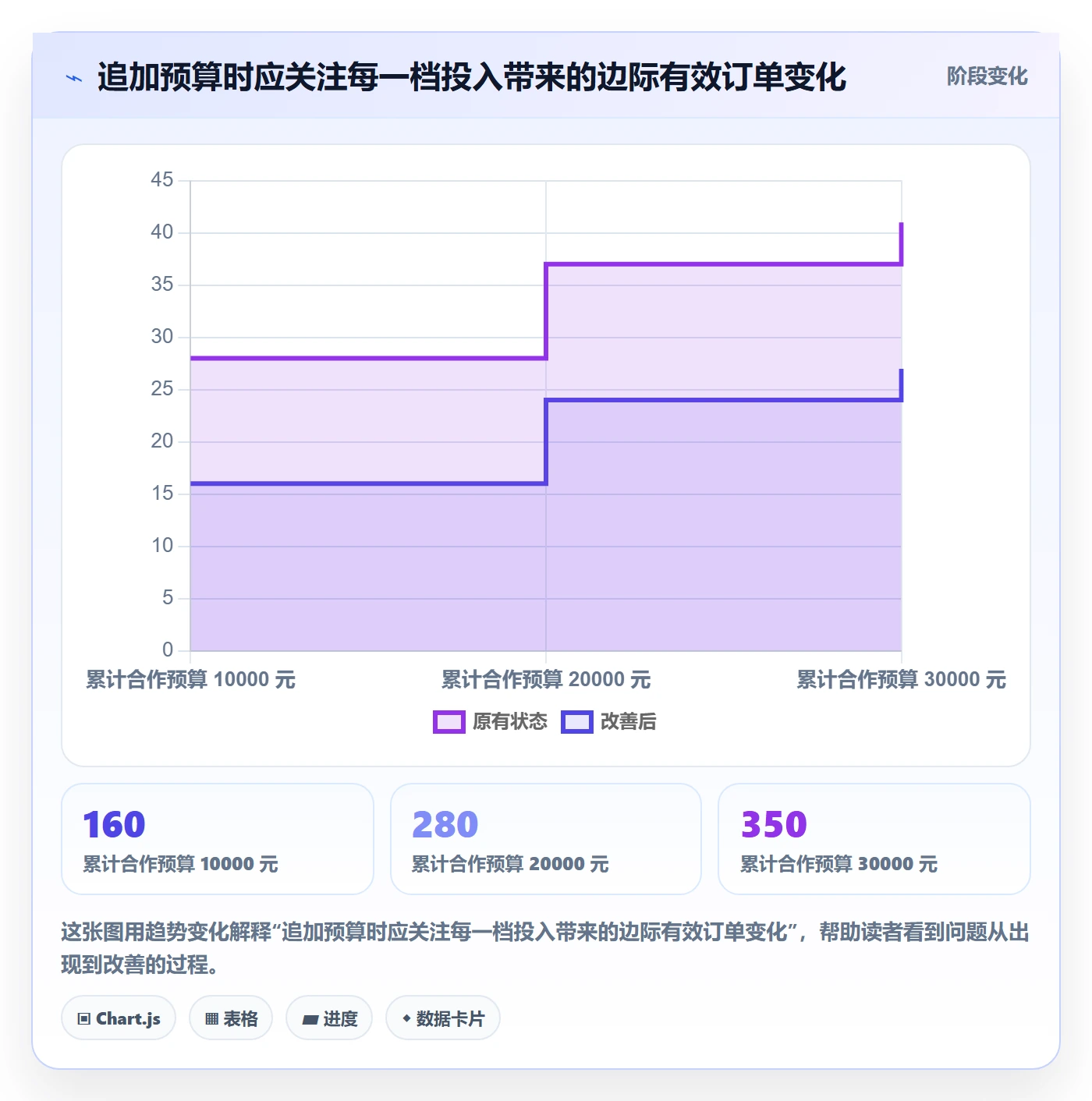Open the 350 stat card
This screenshot has width=1092, height=1101.
coord(874,839)
